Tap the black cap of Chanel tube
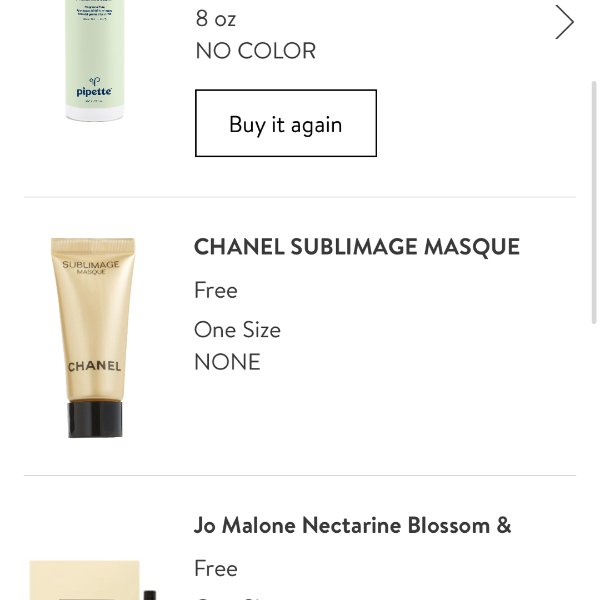This screenshot has height=600, width=600. tap(95, 419)
